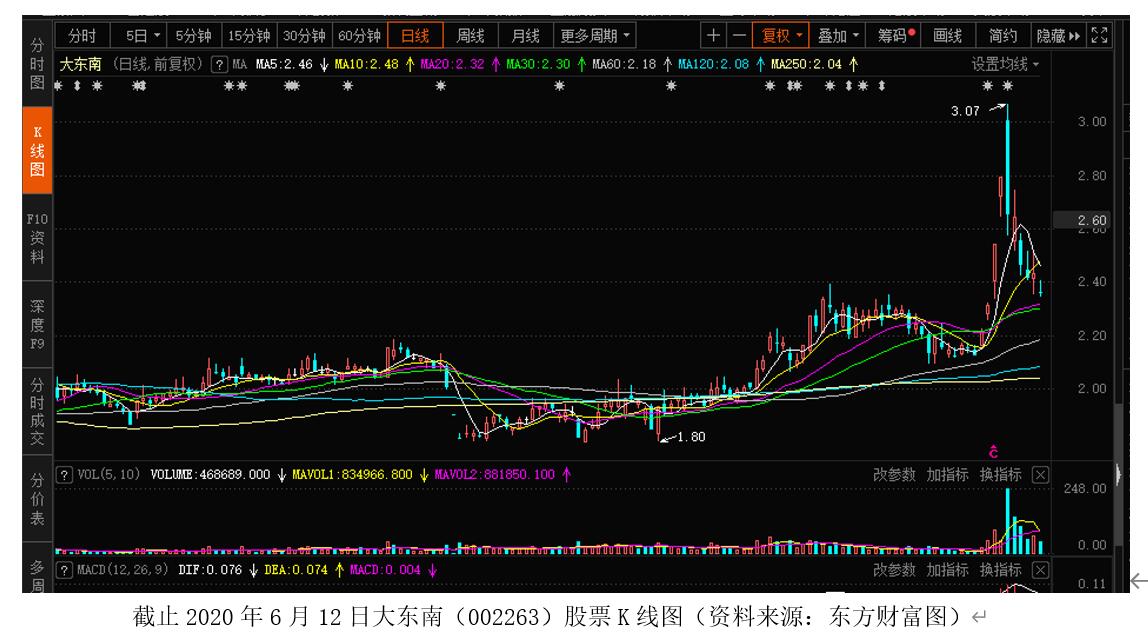Open the 叠加 overlay dropdown
Image resolution: width=1148 pixels, height=637 pixels.
coord(838,35)
